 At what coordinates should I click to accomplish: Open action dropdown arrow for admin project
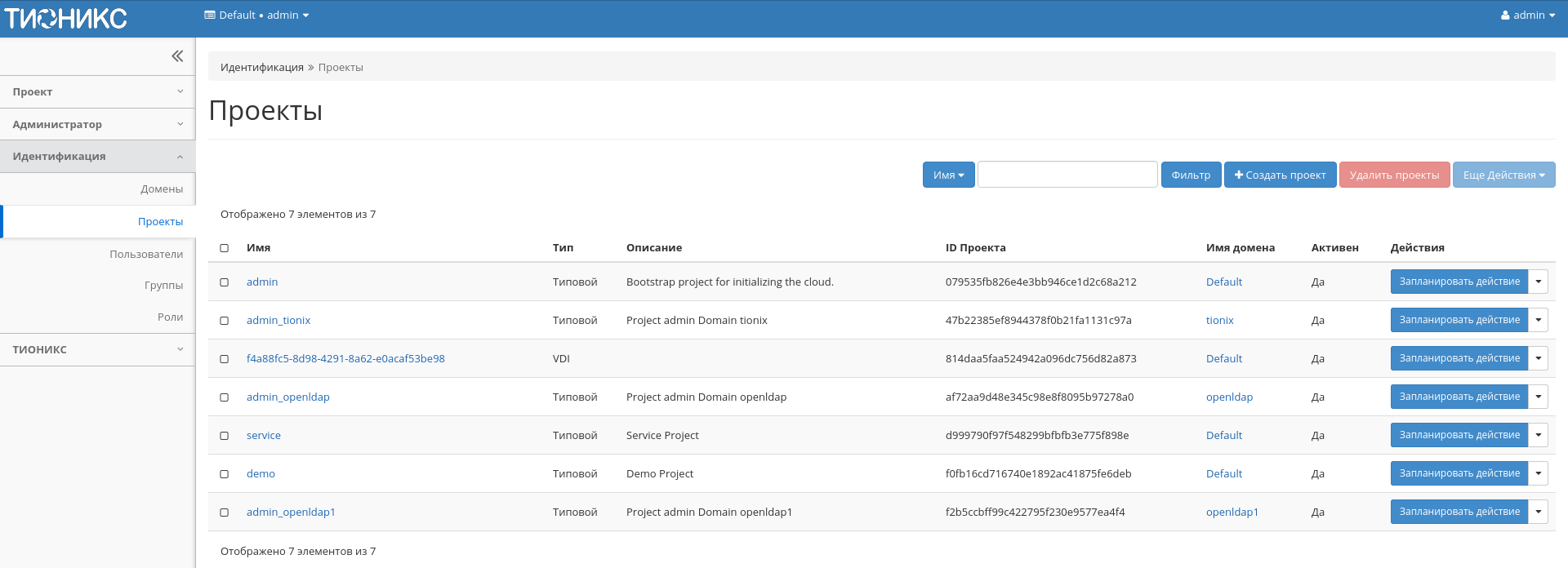click(x=1538, y=282)
